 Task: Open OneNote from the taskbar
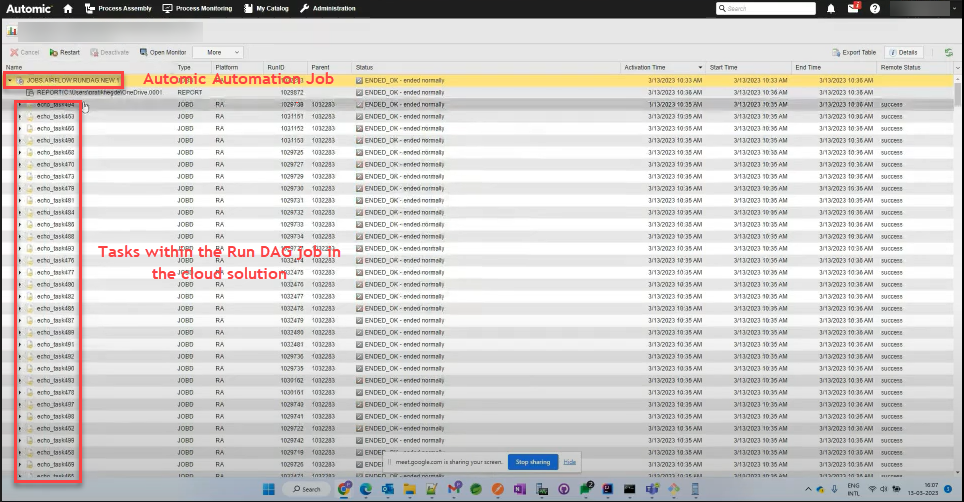pos(520,489)
